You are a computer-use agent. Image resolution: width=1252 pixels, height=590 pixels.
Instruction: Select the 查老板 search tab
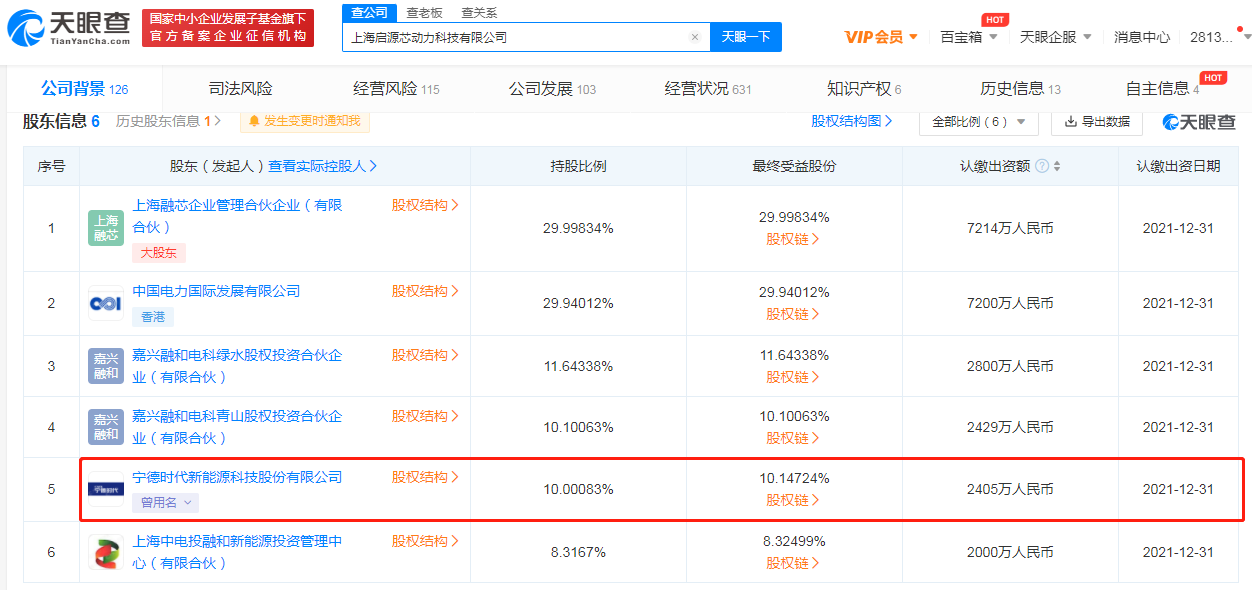coord(424,13)
